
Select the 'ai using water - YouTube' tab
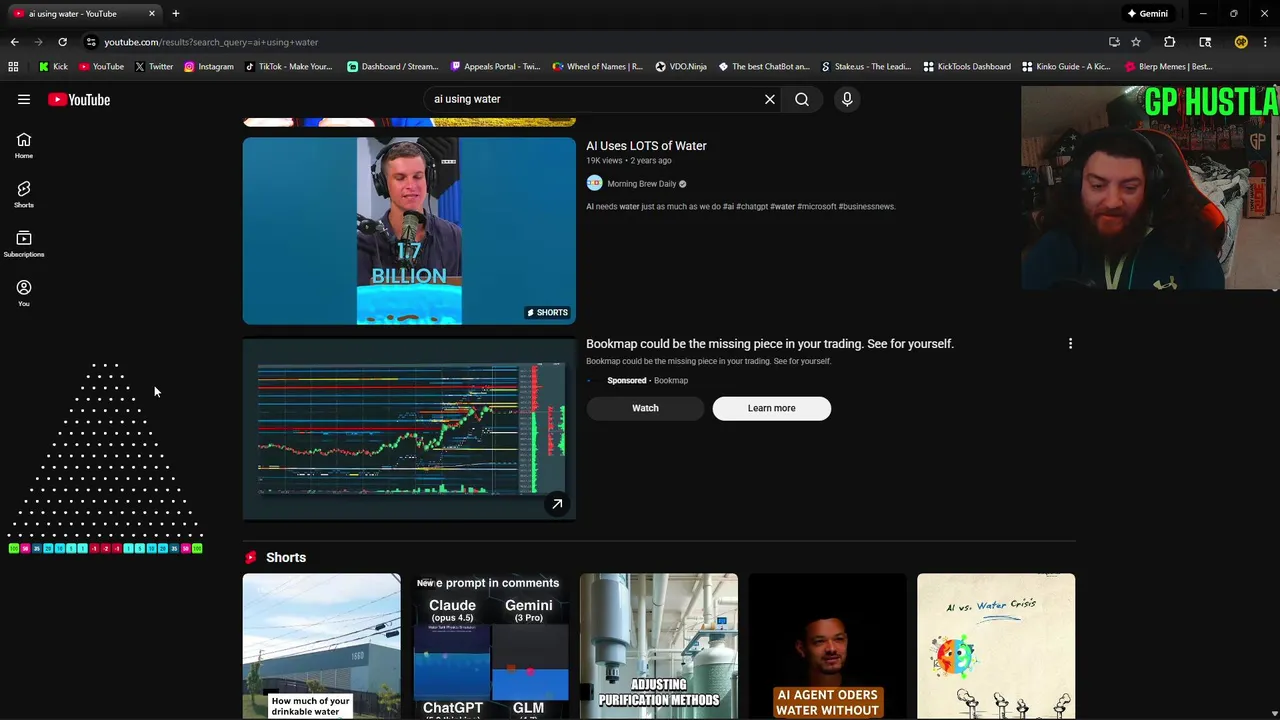click(x=82, y=14)
